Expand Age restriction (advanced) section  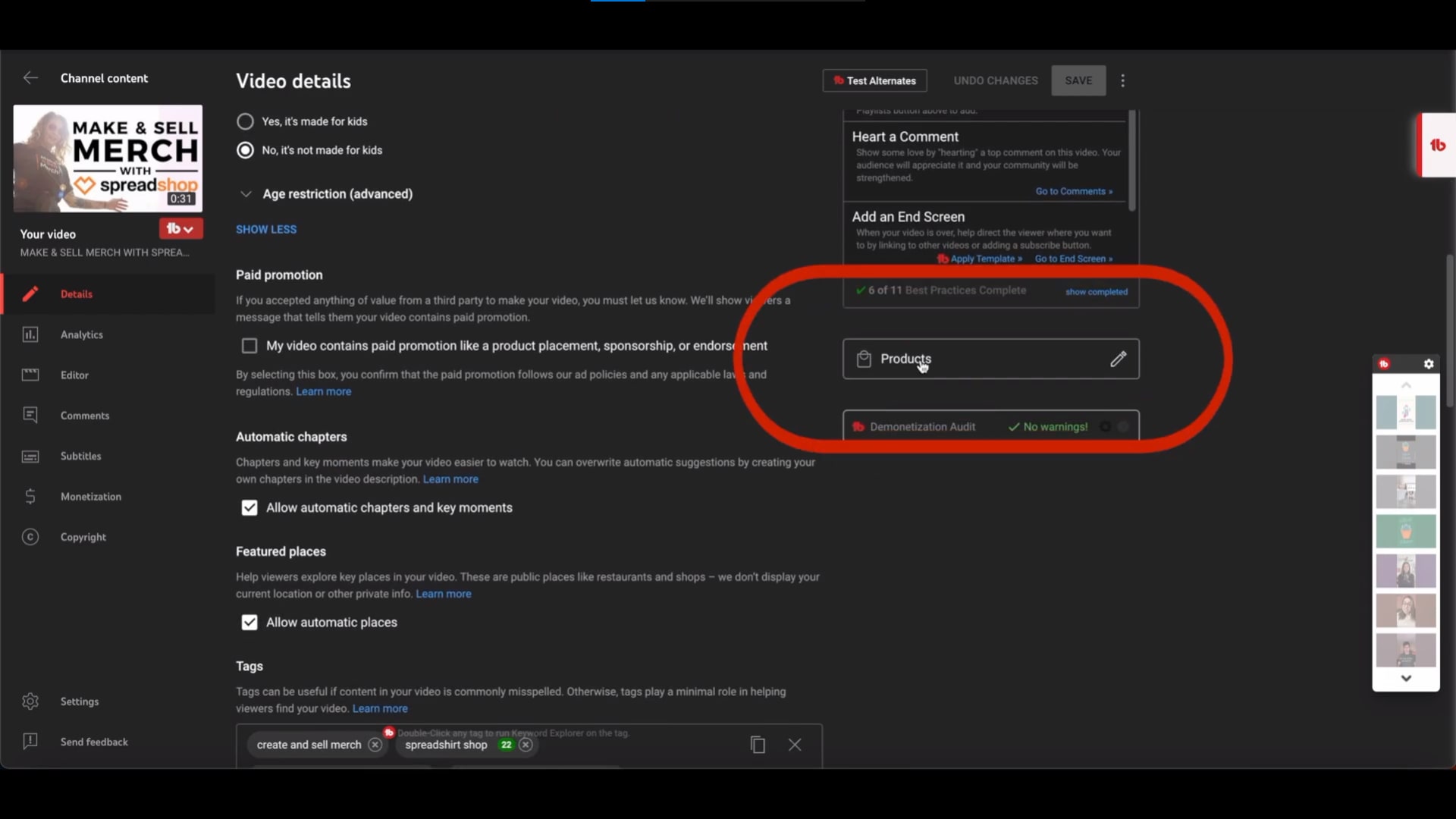[246, 194]
